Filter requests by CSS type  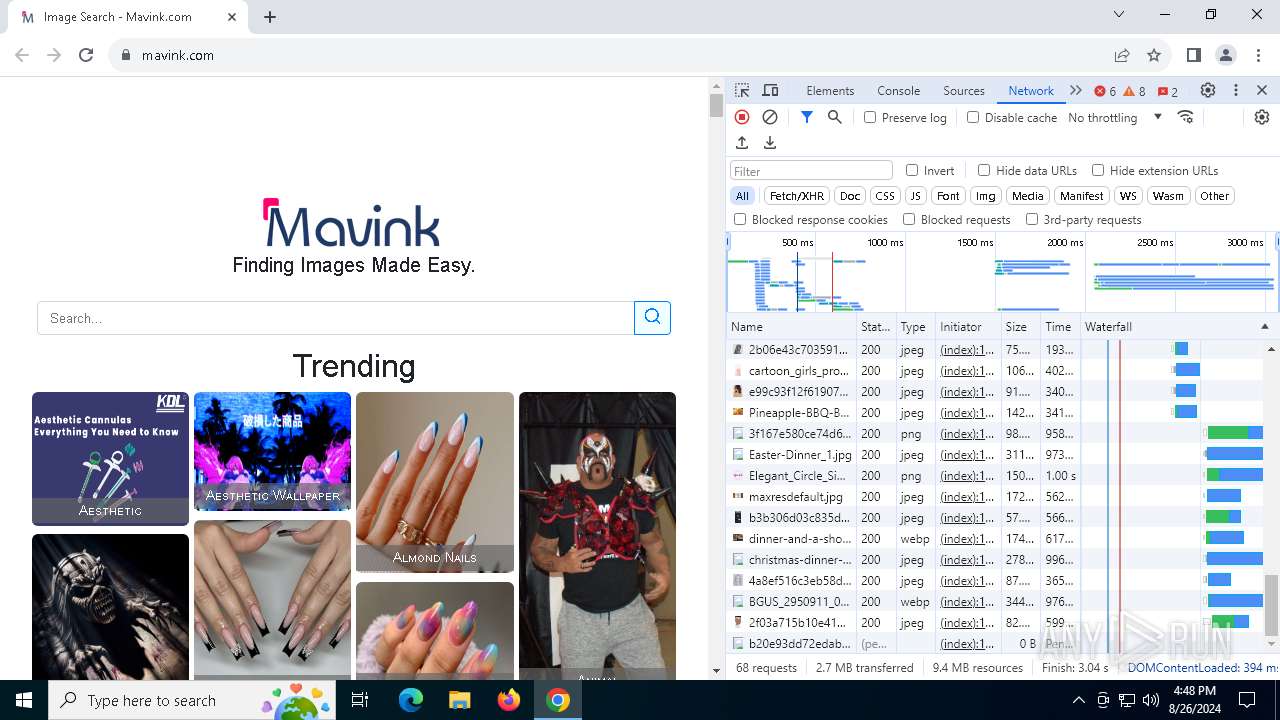click(x=885, y=196)
